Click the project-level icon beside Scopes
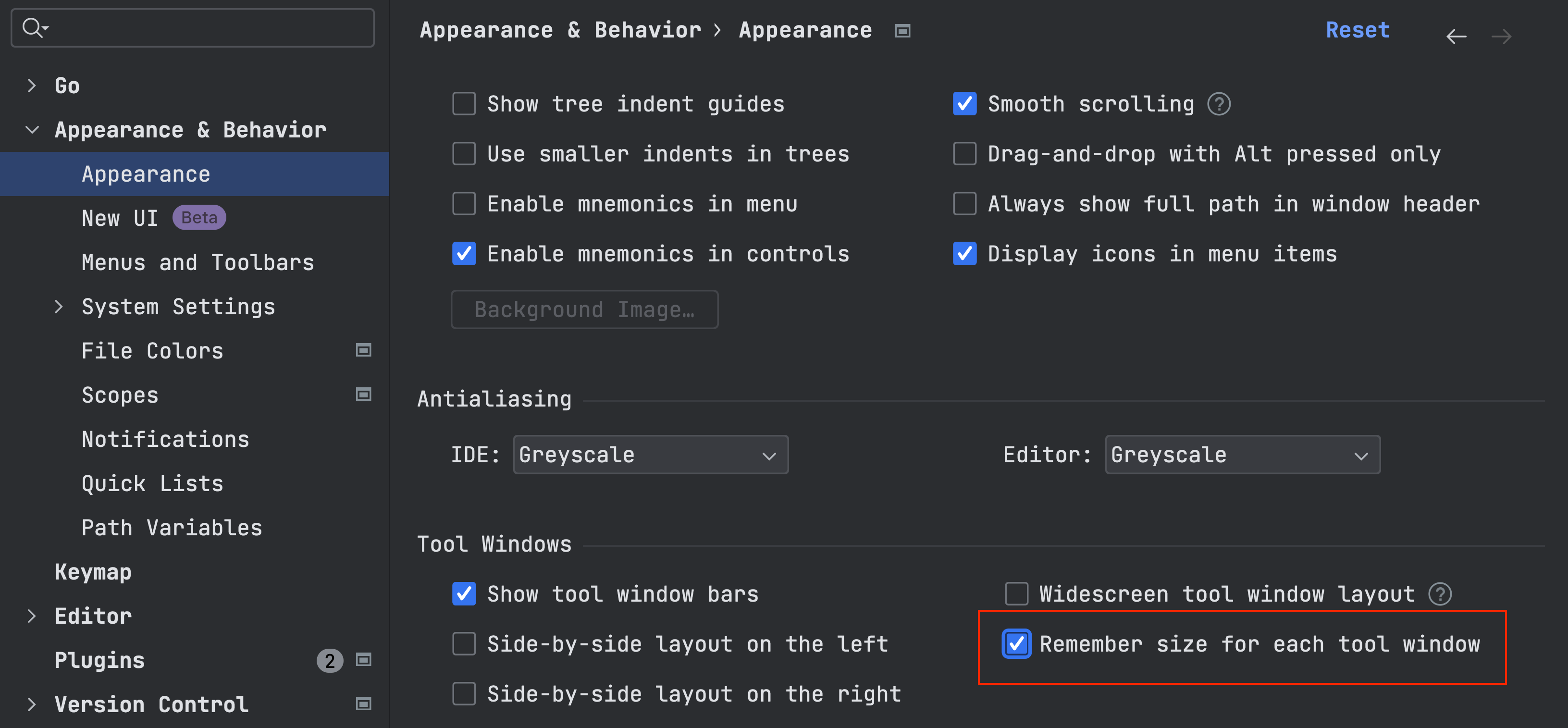Screen dimensions: 1568x728 (x=363, y=395)
